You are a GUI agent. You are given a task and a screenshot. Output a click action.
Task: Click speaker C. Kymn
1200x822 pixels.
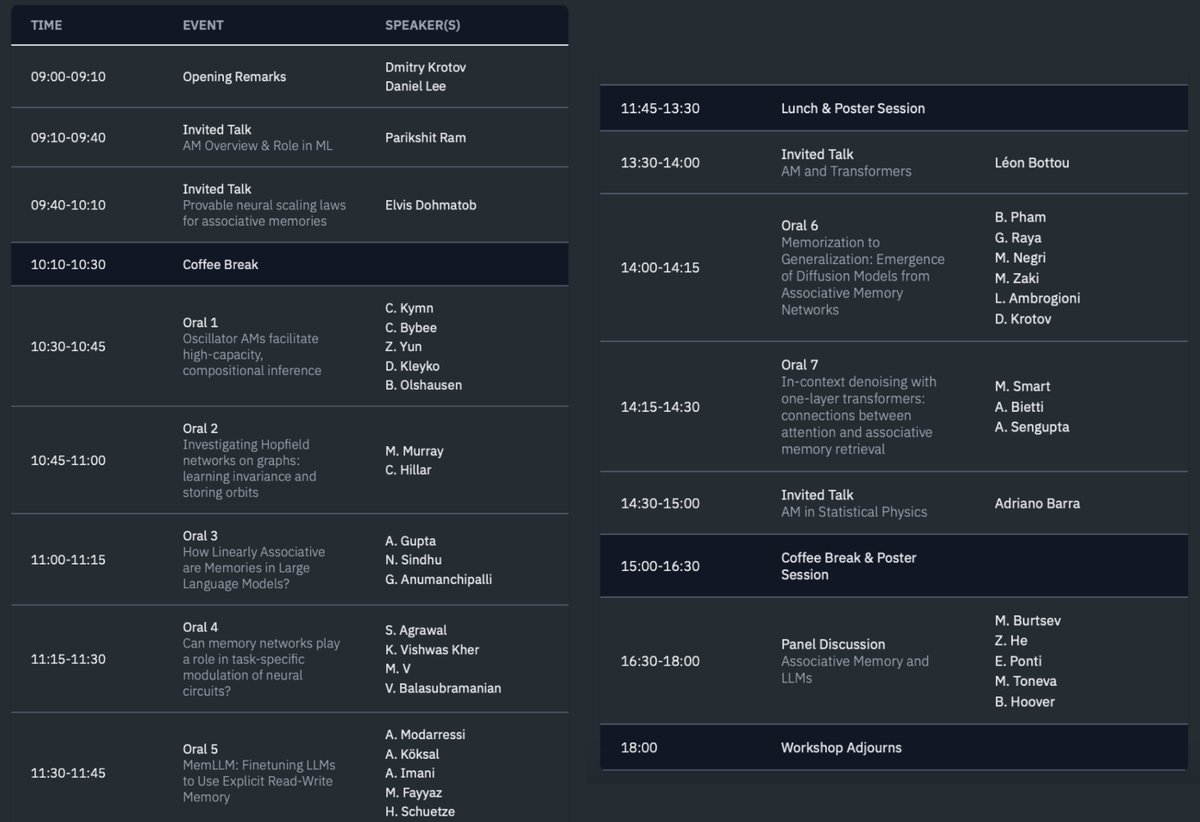pyautogui.click(x=410, y=308)
